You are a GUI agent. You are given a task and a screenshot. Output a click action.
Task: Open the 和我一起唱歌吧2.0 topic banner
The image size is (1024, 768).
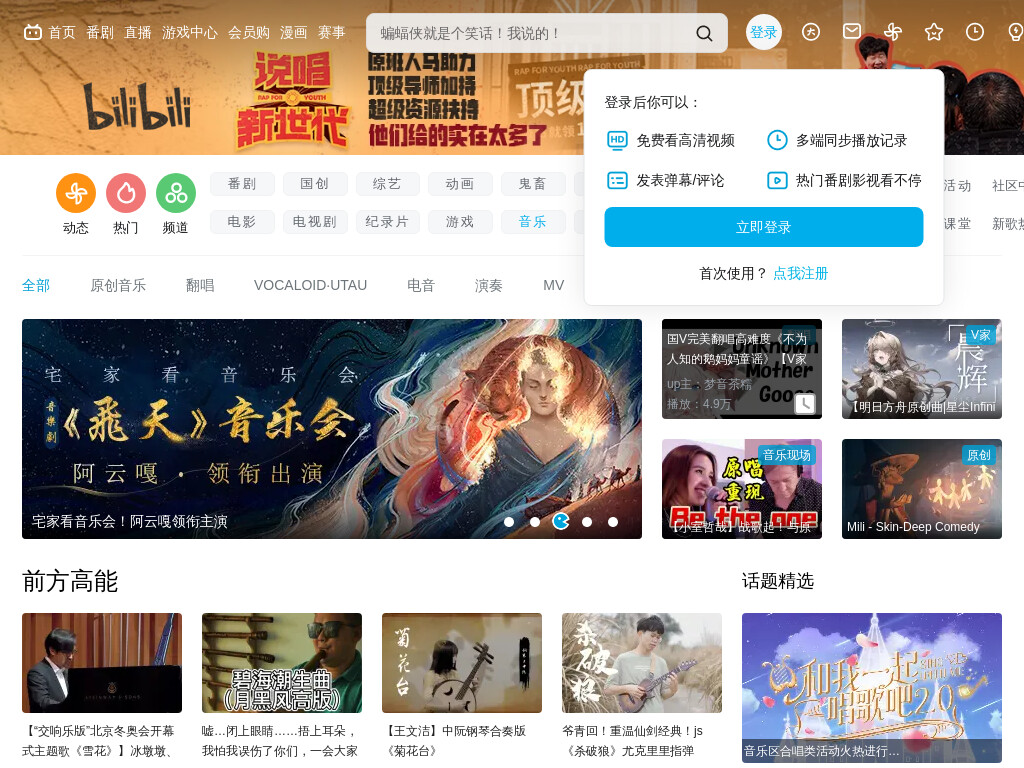872,688
